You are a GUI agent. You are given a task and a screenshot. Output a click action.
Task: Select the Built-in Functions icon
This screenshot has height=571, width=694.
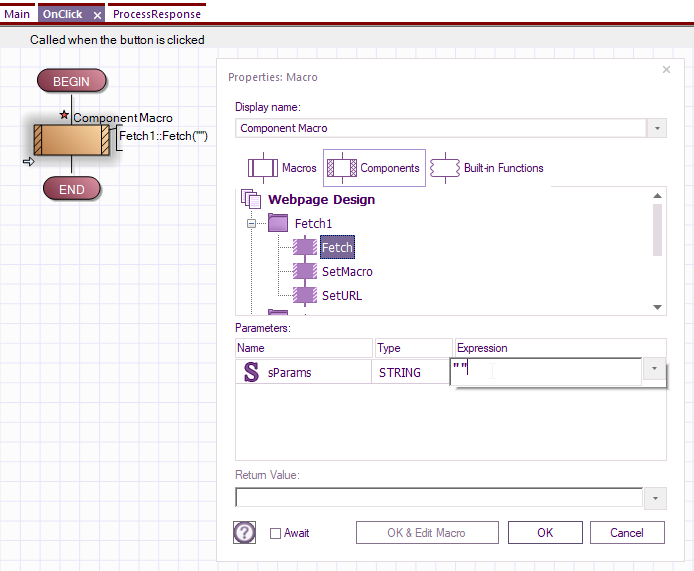[x=445, y=168]
